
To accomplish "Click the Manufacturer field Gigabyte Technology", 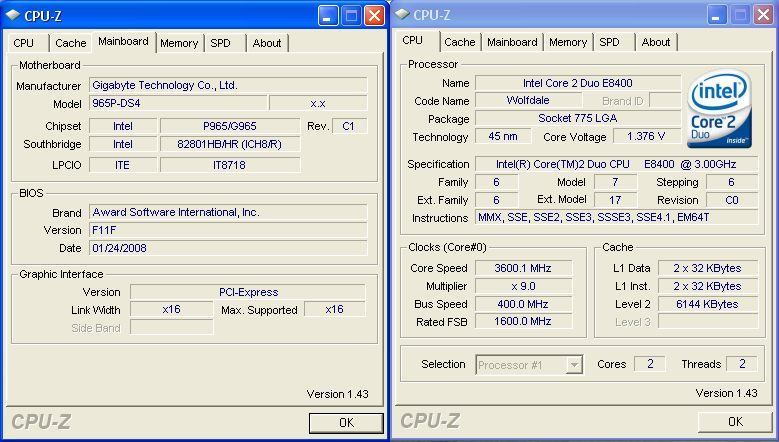I will [x=229, y=85].
